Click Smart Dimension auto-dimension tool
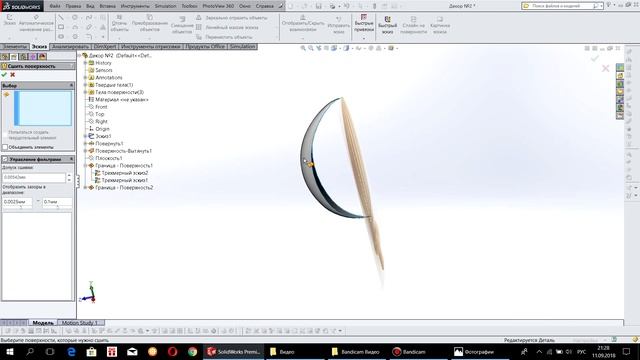This screenshot has width=640, height=360. click(36, 24)
